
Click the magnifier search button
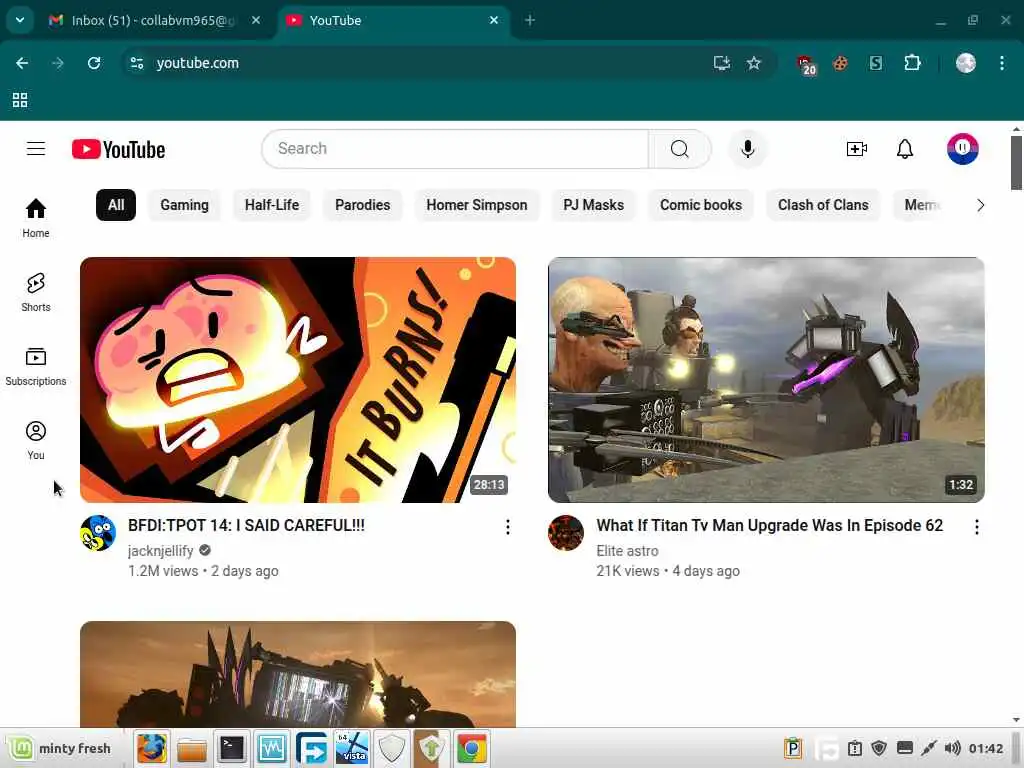(x=679, y=149)
